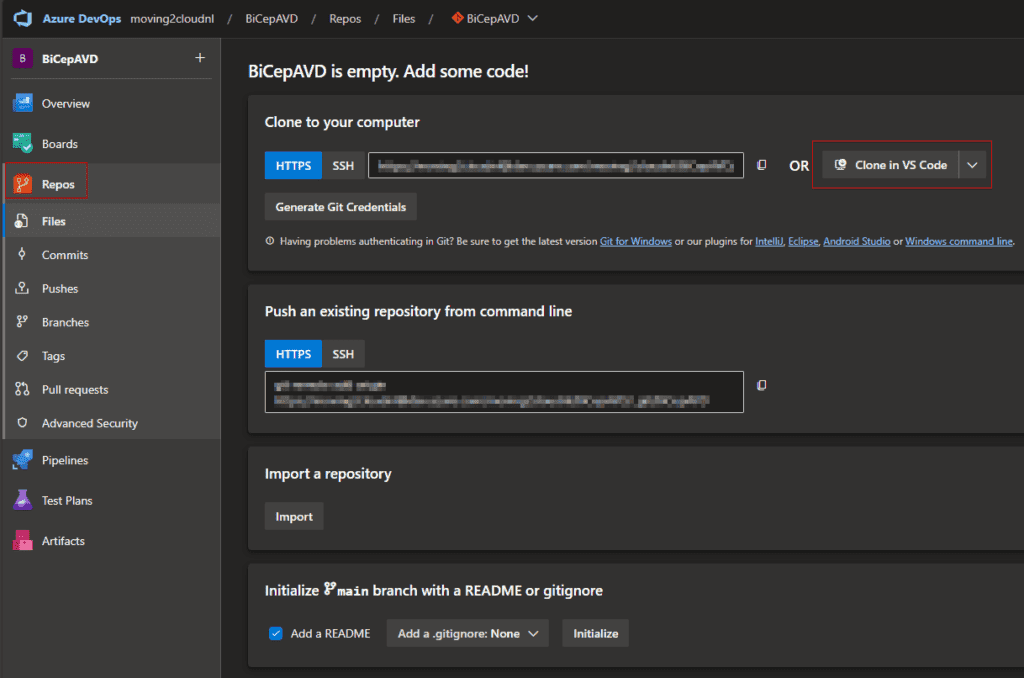Open the Git for Windows link
Viewport: 1024px width, 678px height.
636,241
